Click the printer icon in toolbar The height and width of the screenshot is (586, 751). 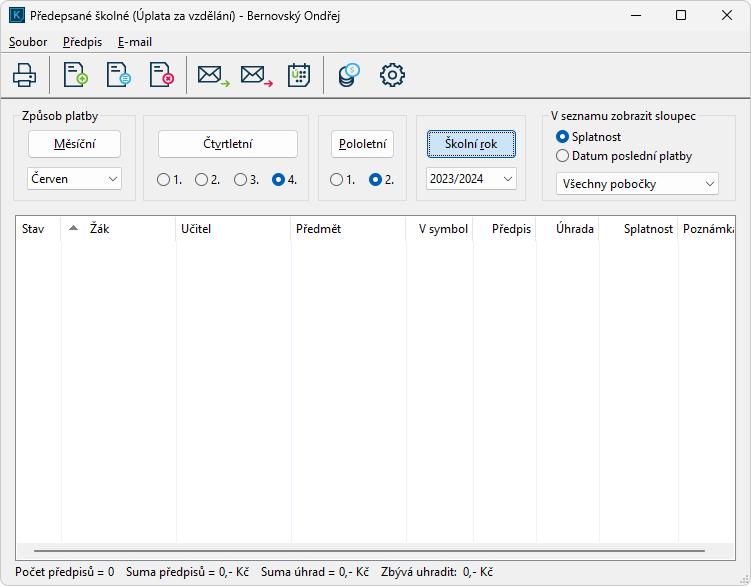(x=24, y=75)
